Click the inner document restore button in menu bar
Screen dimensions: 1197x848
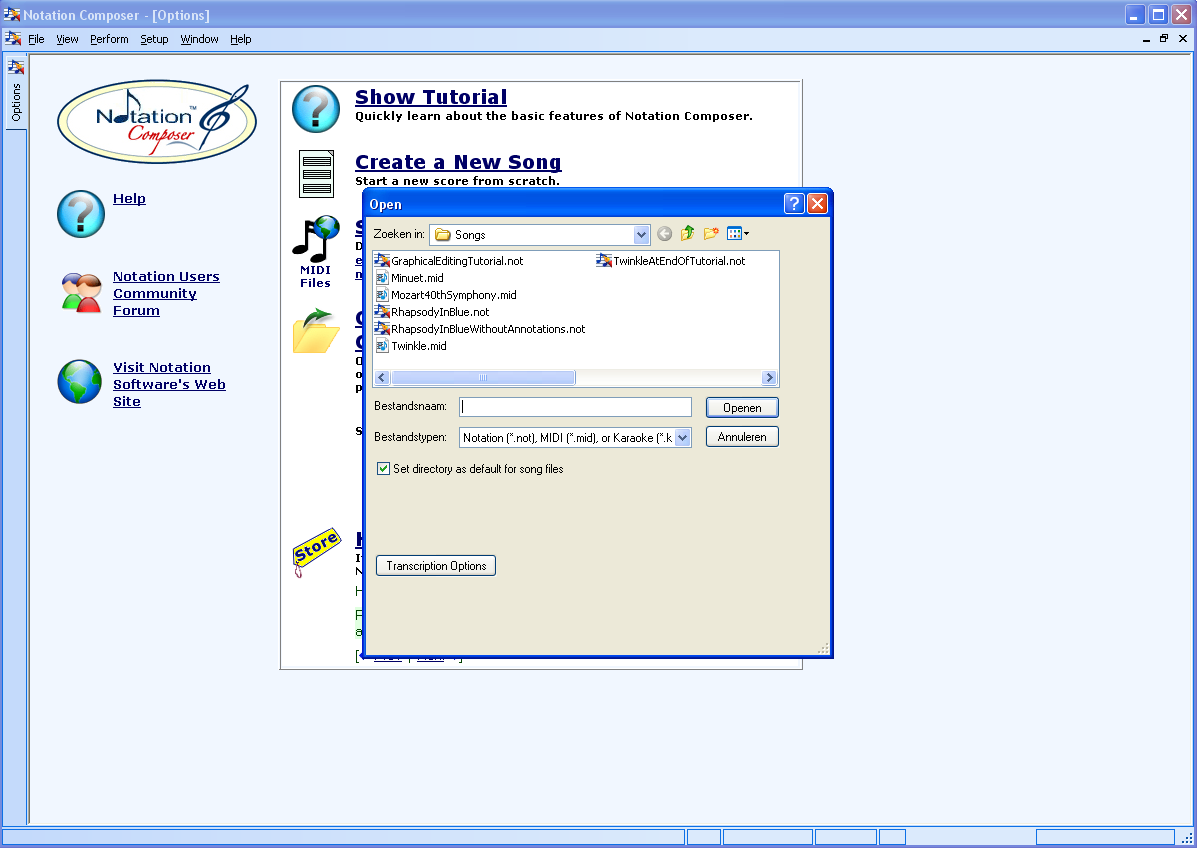tap(1163, 38)
